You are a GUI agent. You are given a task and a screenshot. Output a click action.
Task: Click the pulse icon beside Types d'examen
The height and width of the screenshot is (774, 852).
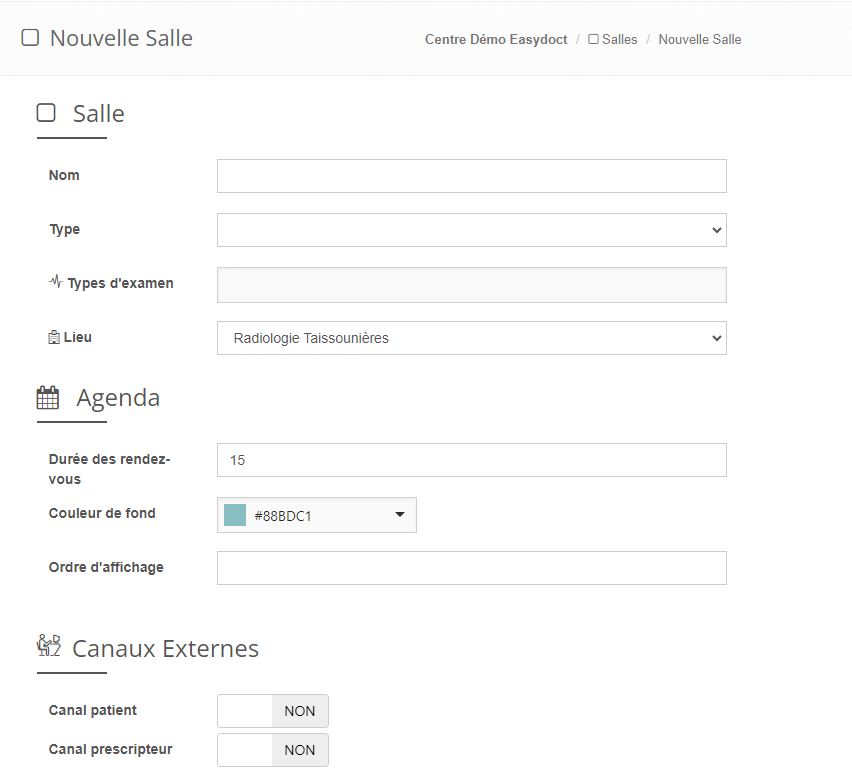coord(56,282)
